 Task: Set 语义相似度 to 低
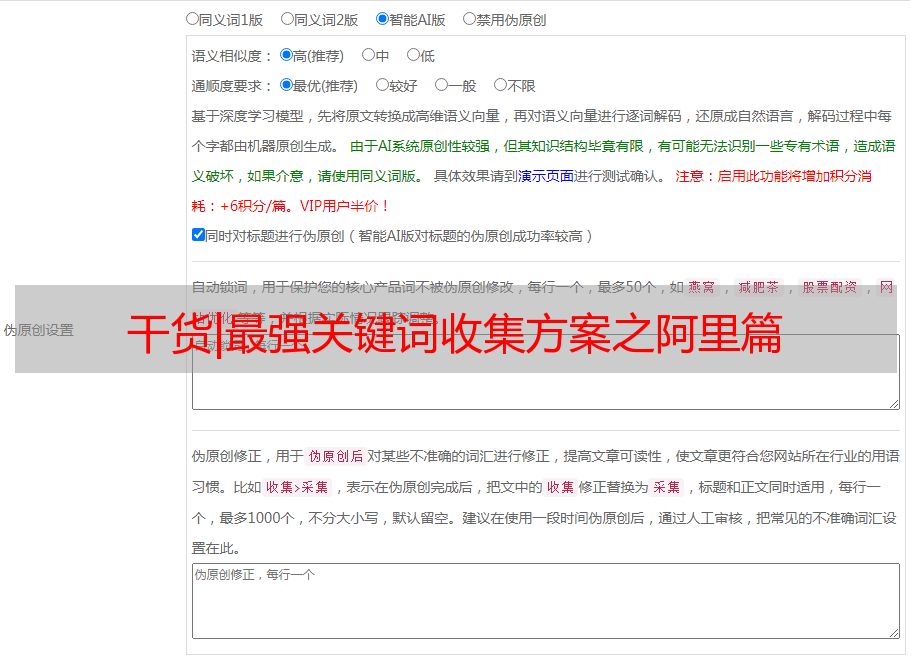413,55
